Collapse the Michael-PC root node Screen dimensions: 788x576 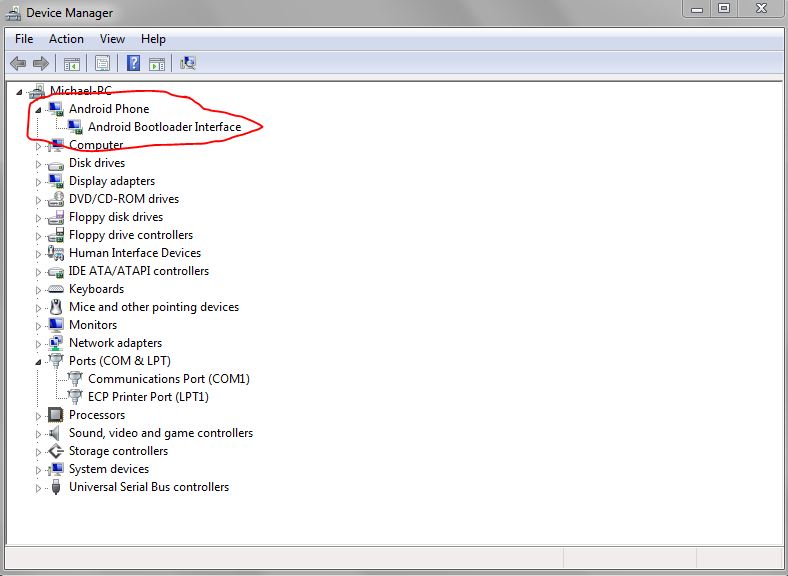pyautogui.click(x=19, y=92)
